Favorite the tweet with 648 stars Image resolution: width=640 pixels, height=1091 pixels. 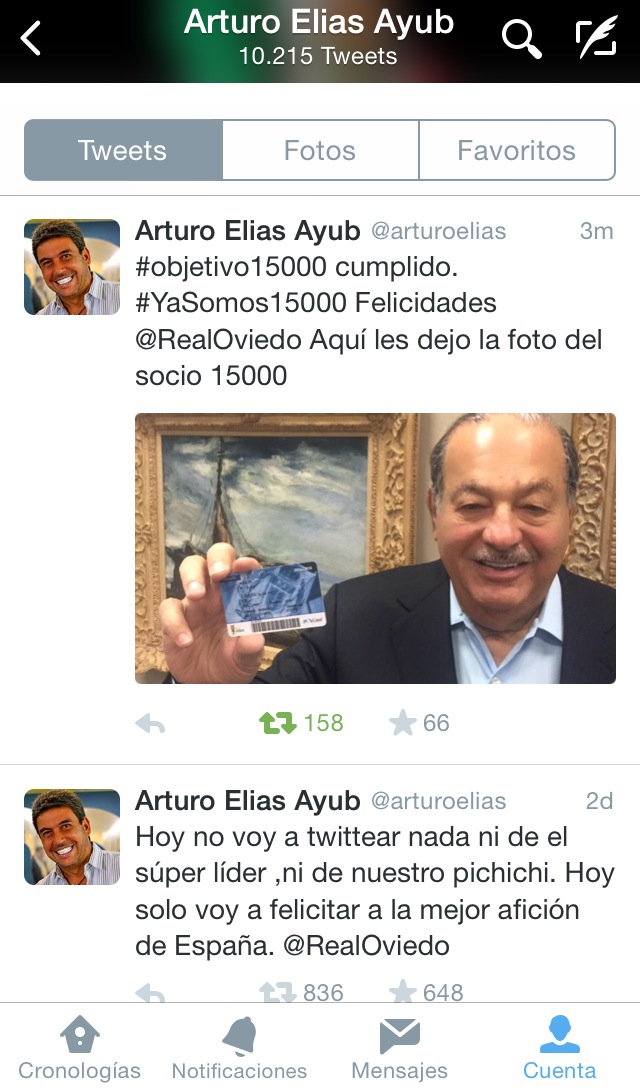coord(402,991)
